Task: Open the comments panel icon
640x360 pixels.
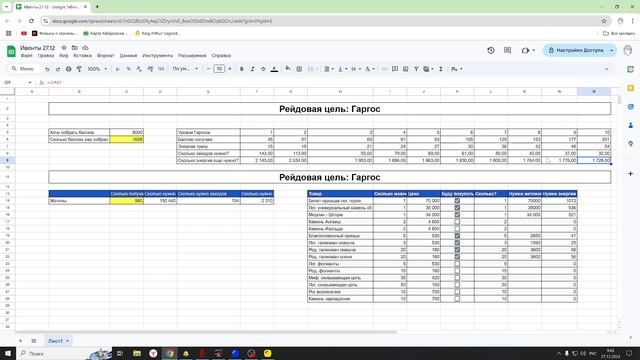Action: (x=507, y=50)
